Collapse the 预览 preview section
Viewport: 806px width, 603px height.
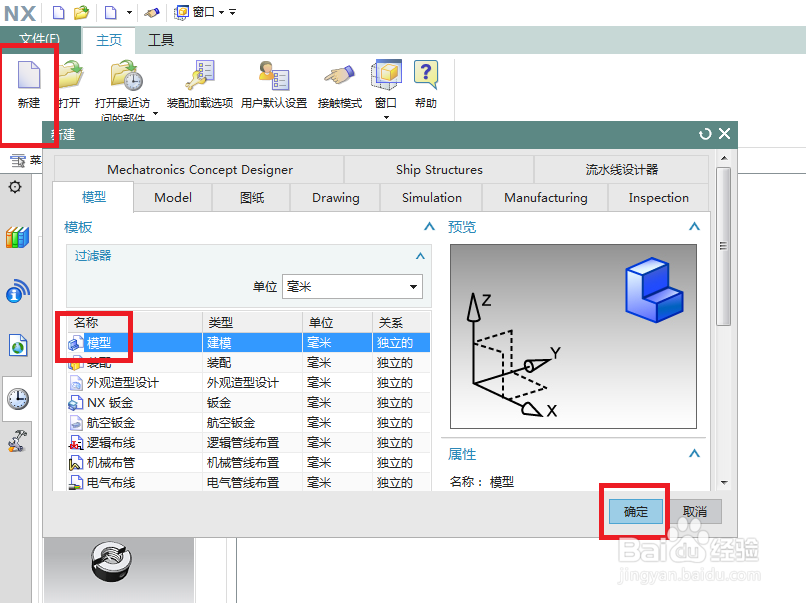[694, 226]
